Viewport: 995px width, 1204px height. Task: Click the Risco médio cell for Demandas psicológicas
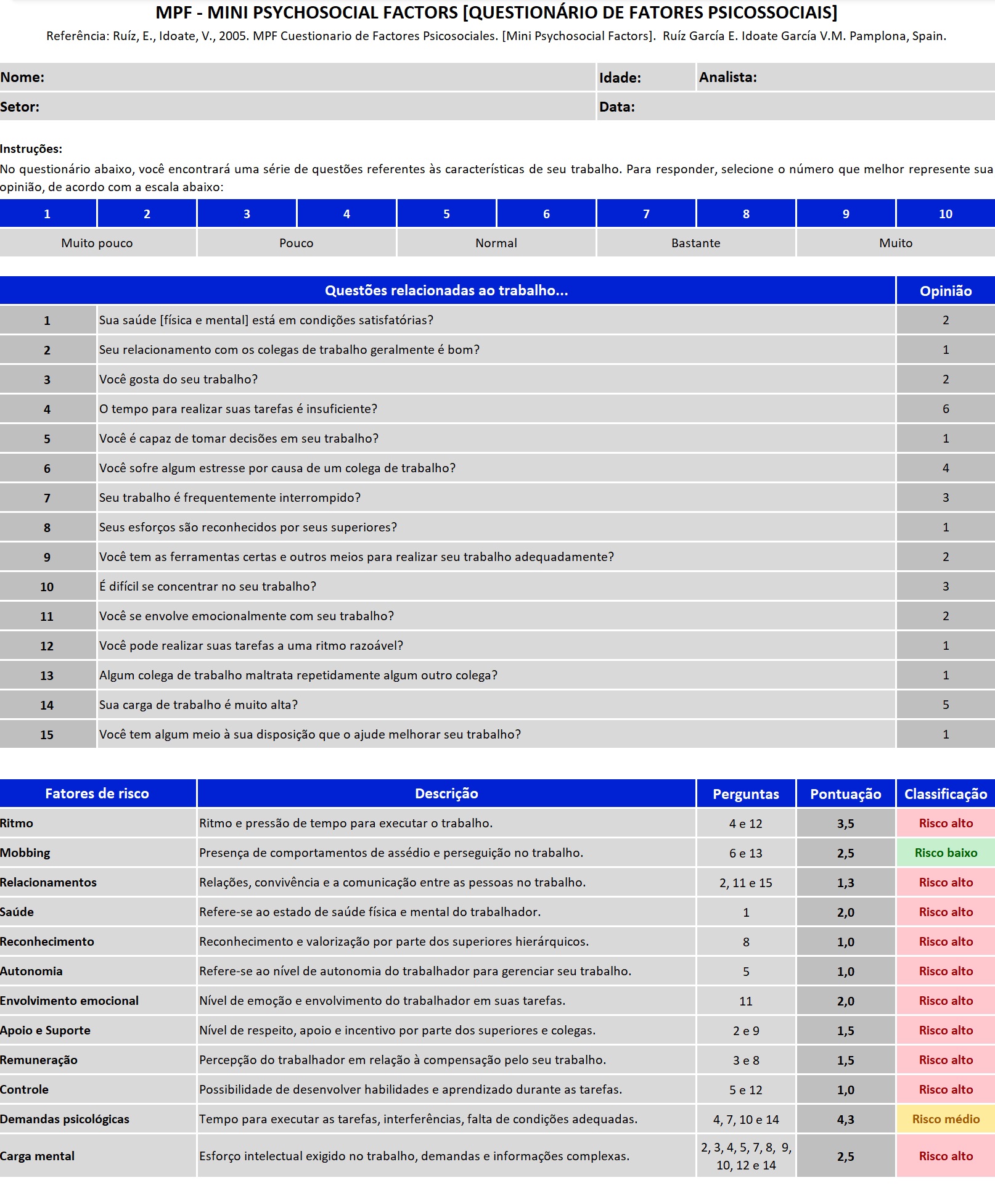(x=945, y=1119)
